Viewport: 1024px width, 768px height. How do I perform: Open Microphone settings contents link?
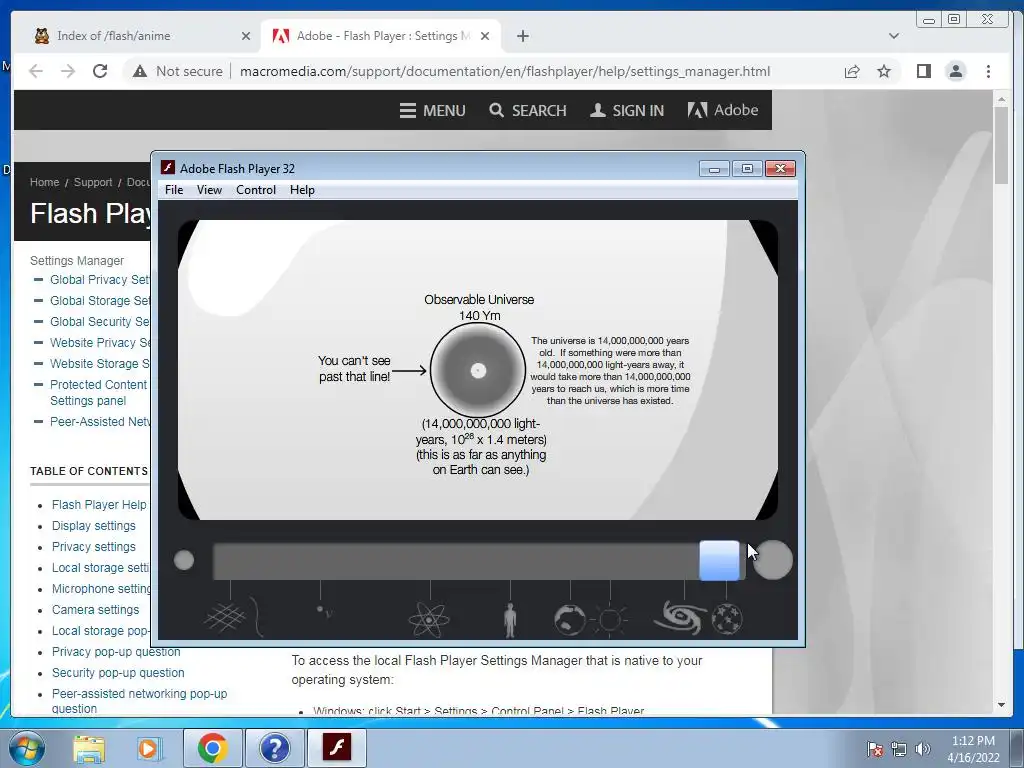[x=101, y=588]
